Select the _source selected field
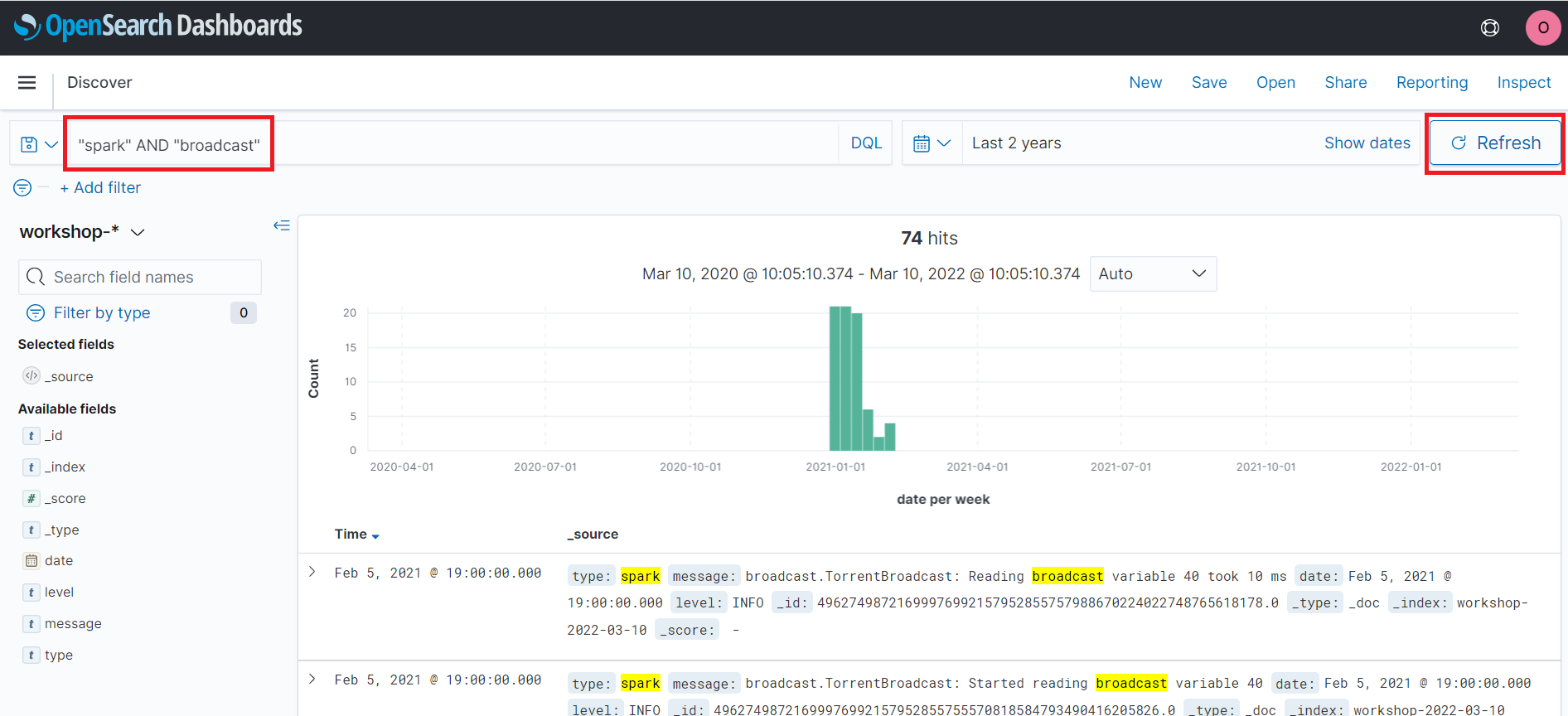 click(69, 376)
